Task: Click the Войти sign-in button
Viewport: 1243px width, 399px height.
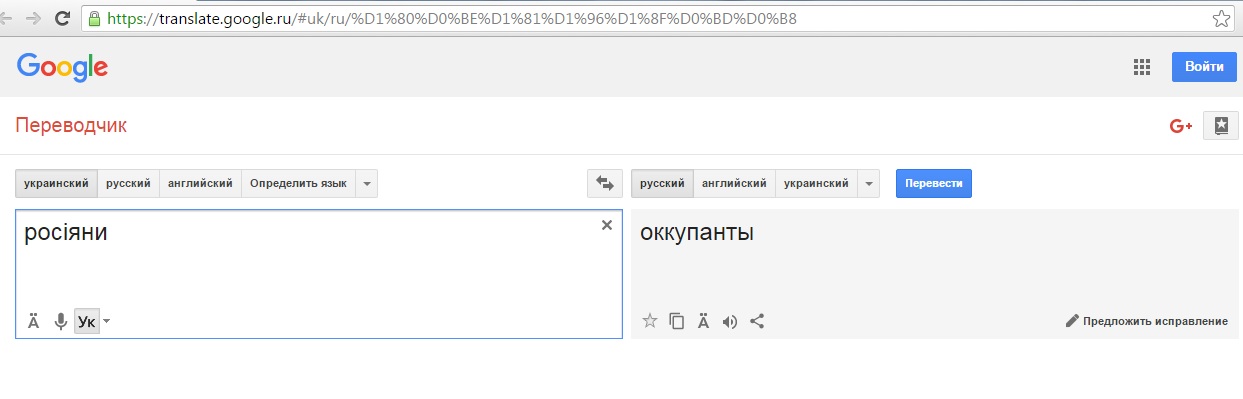Action: tap(1204, 67)
